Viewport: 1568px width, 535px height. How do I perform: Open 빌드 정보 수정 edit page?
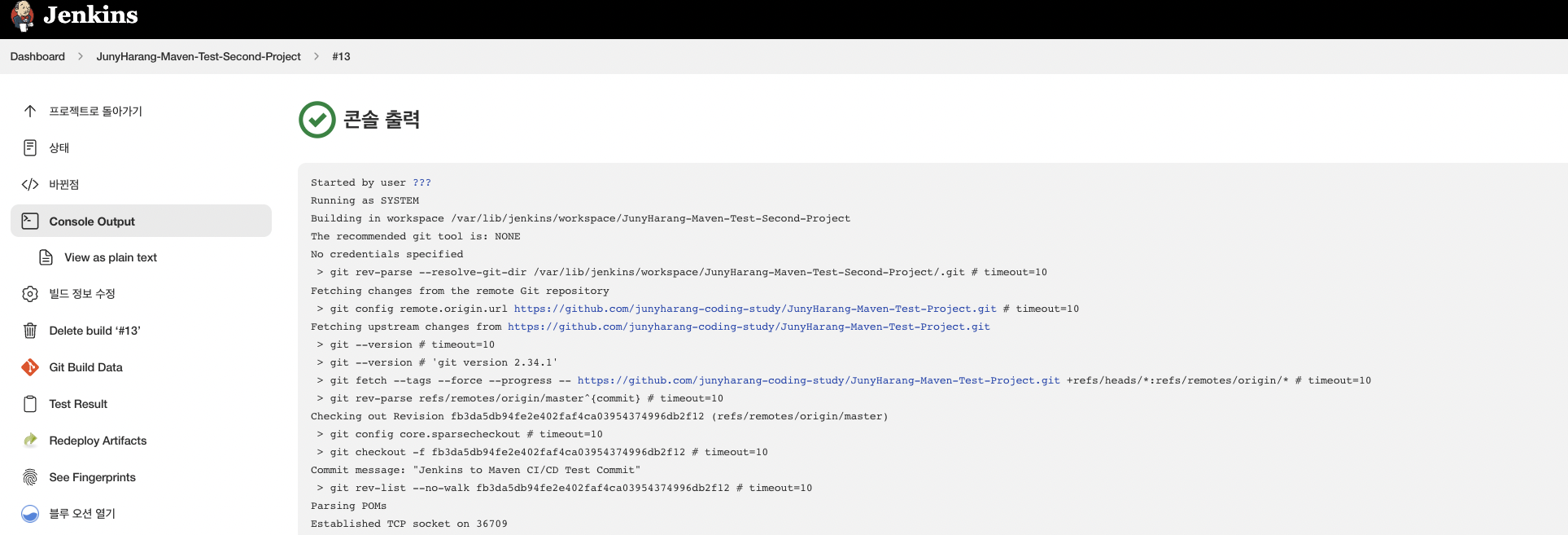(82, 294)
